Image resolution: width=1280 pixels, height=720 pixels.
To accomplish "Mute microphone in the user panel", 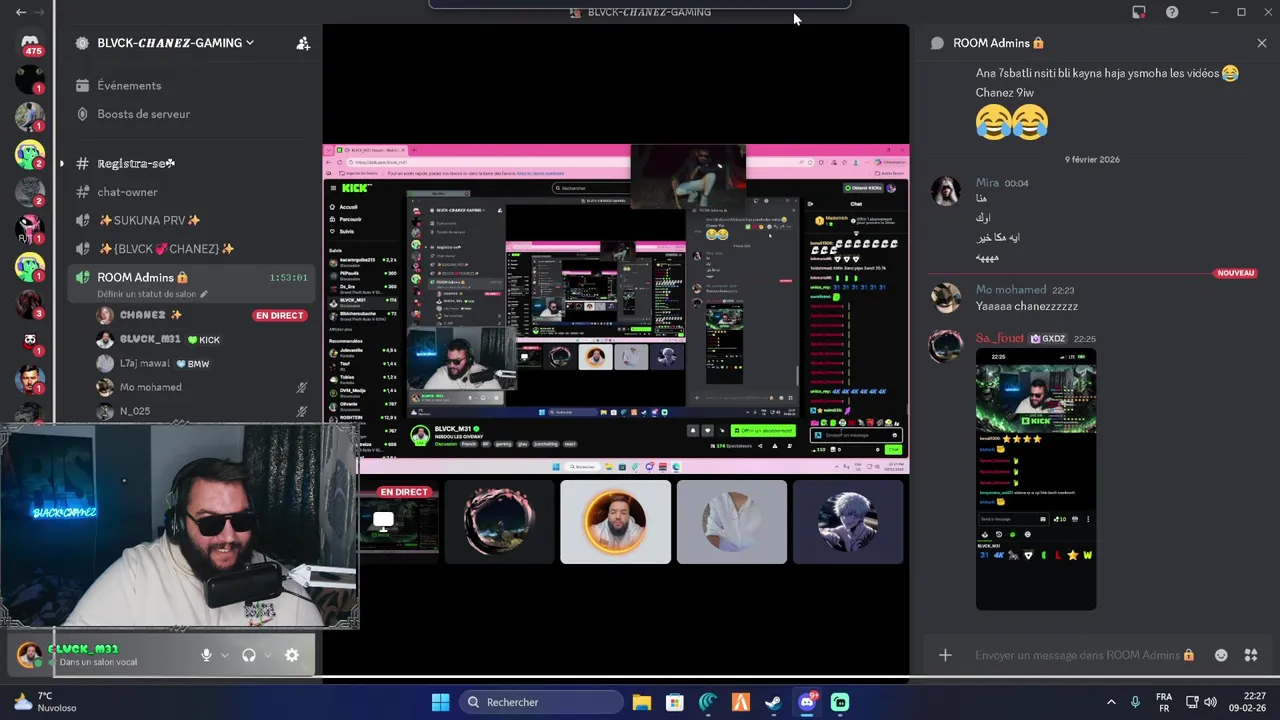I will [x=206, y=655].
